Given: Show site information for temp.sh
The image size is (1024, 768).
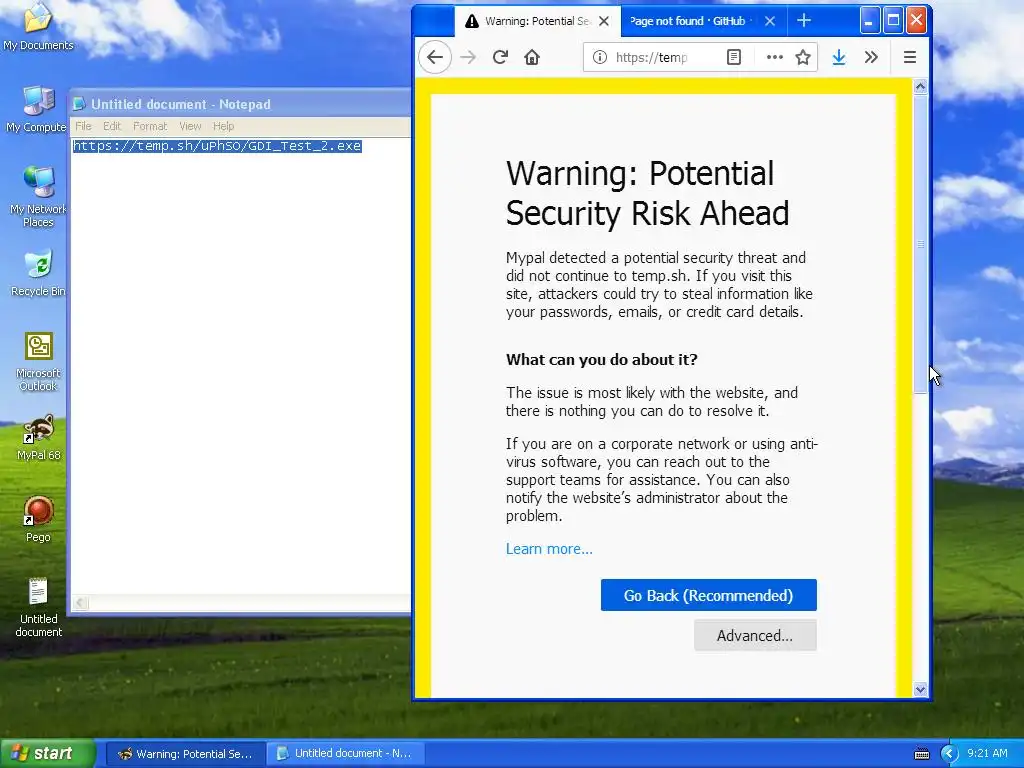Looking at the screenshot, I should pyautogui.click(x=600, y=57).
